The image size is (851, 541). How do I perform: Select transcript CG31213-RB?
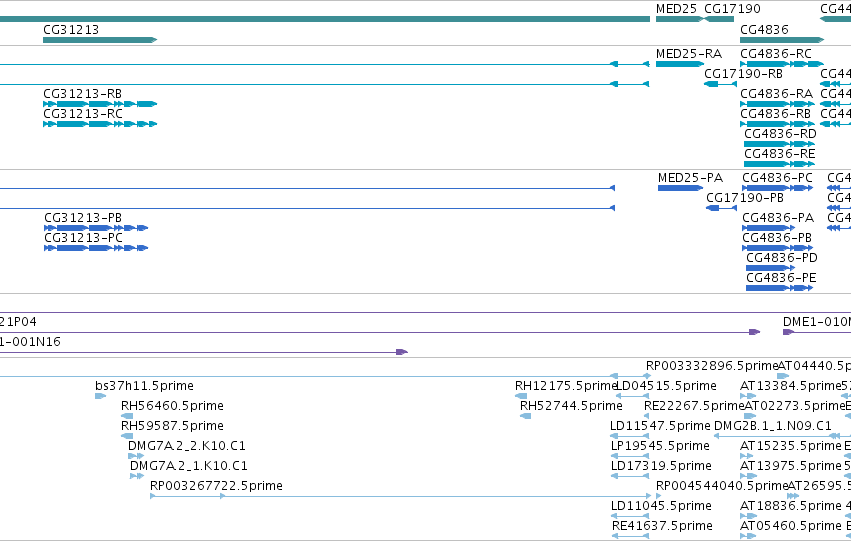[x=100, y=104]
